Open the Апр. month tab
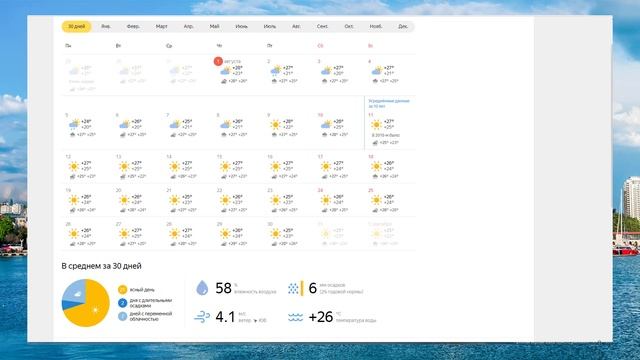The height and width of the screenshot is (360, 640). tap(188, 27)
